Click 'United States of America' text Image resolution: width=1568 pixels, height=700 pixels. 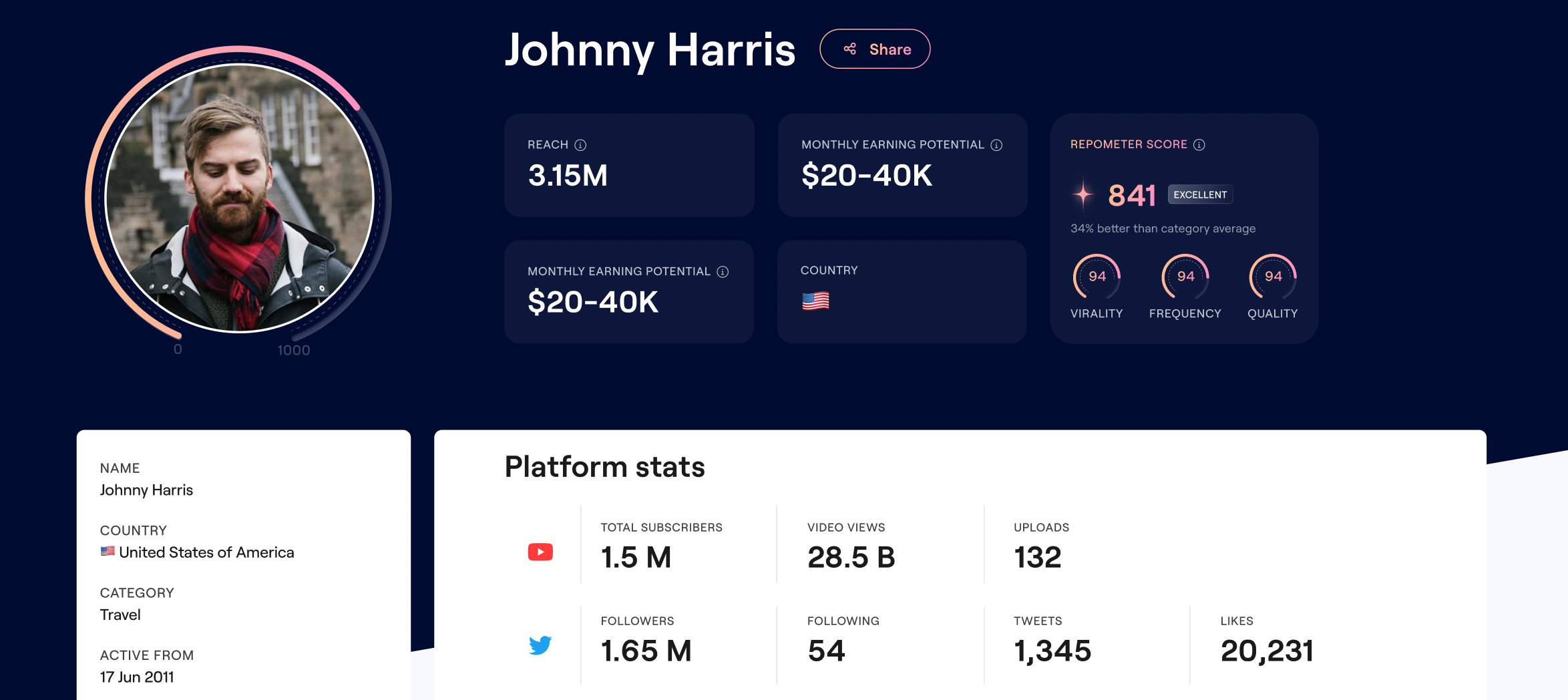tap(206, 552)
